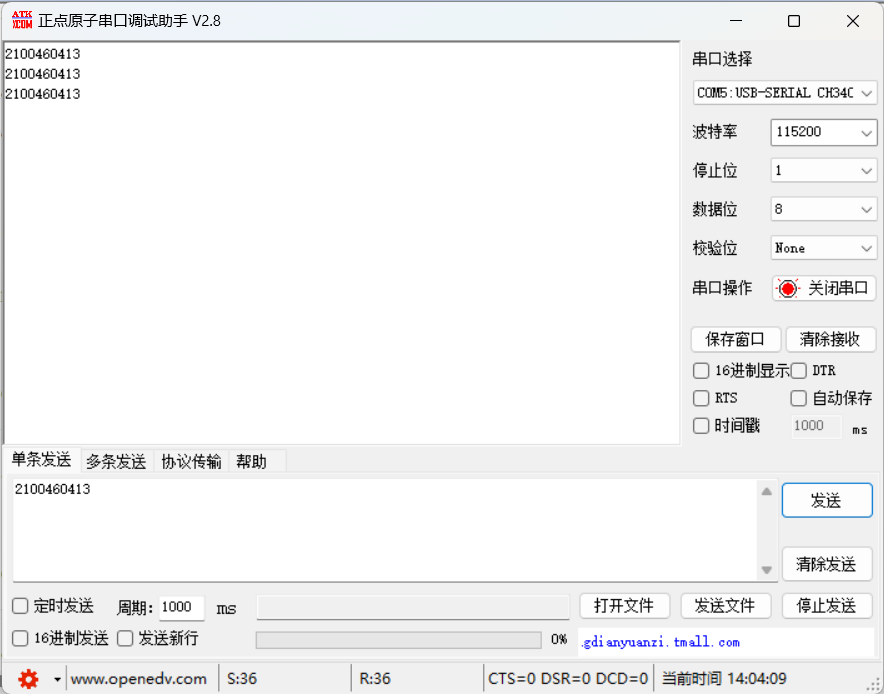The width and height of the screenshot is (884, 694).
Task: Toggle the DTR checkbox
Action: pos(798,371)
